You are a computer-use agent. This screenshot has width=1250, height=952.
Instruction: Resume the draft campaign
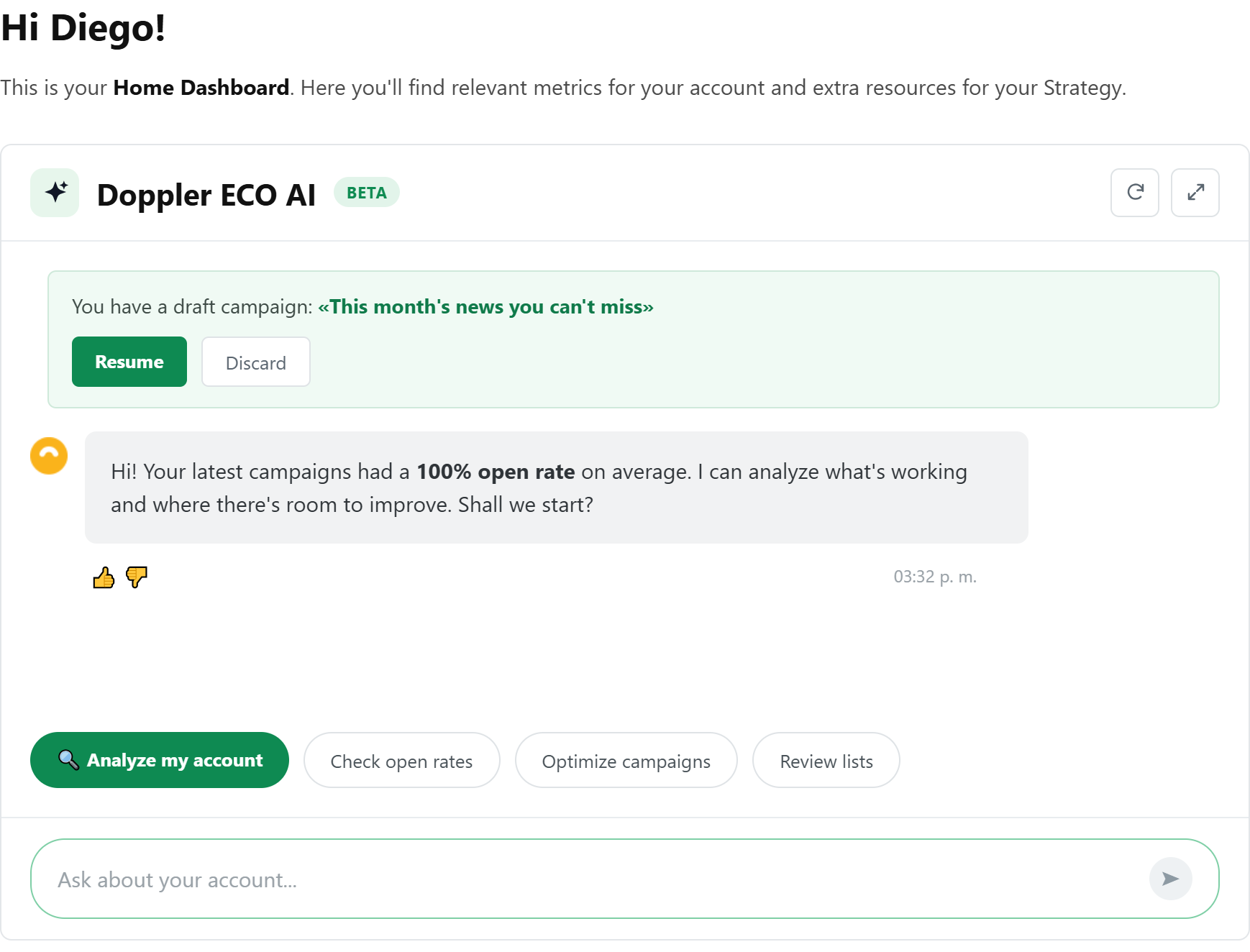point(129,362)
